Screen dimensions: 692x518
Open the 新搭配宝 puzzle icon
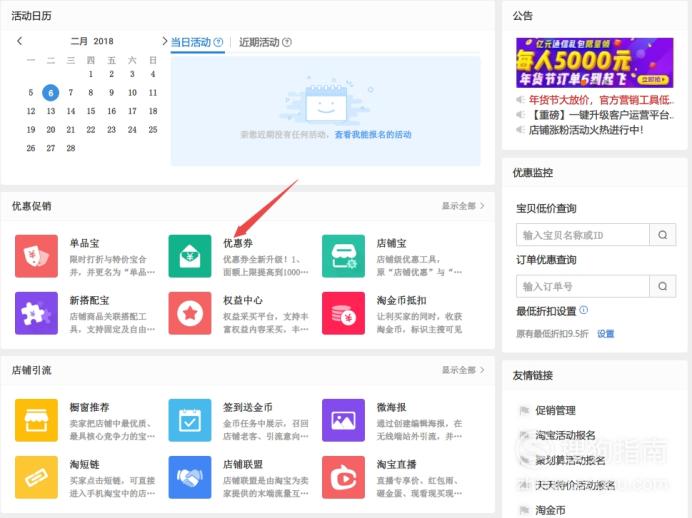tap(36, 313)
